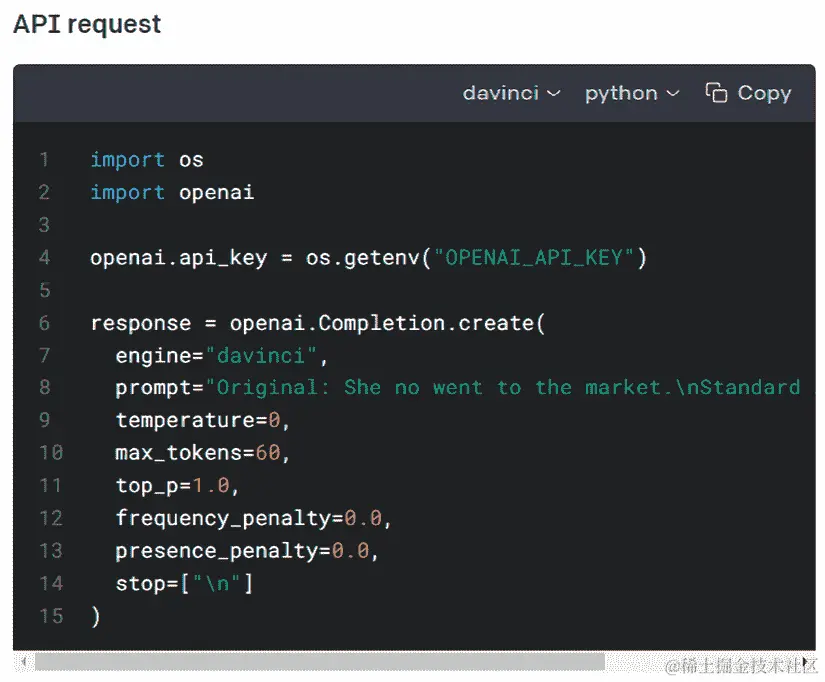Click the horizontal scrollbar thumb under the code
The width and height of the screenshot is (825, 682).
coord(320,662)
